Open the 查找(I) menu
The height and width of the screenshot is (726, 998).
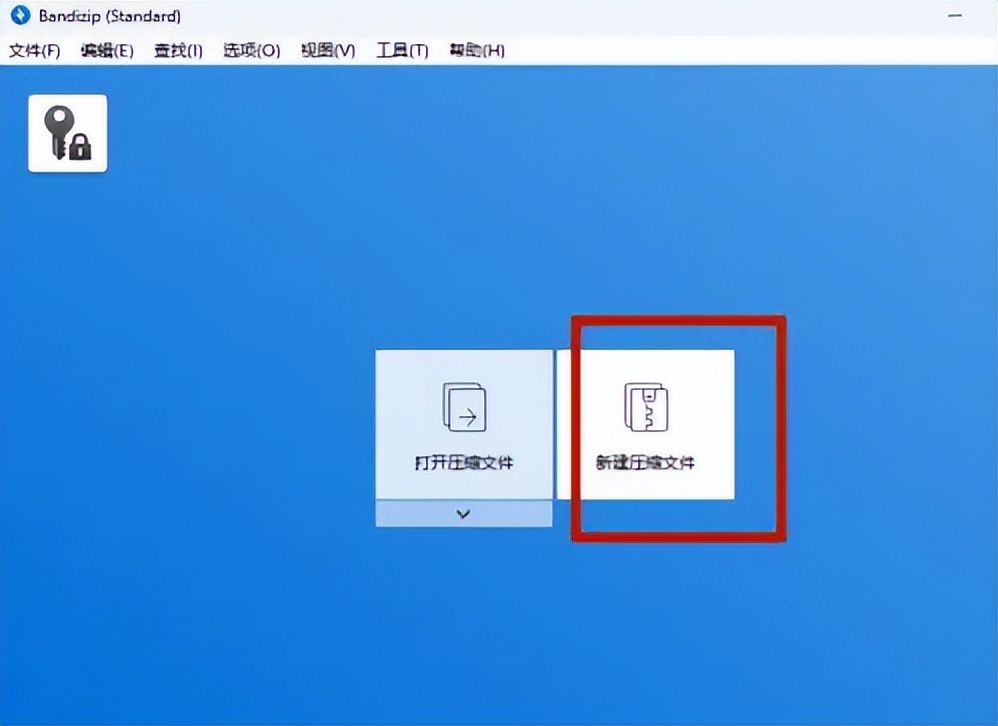click(x=178, y=50)
